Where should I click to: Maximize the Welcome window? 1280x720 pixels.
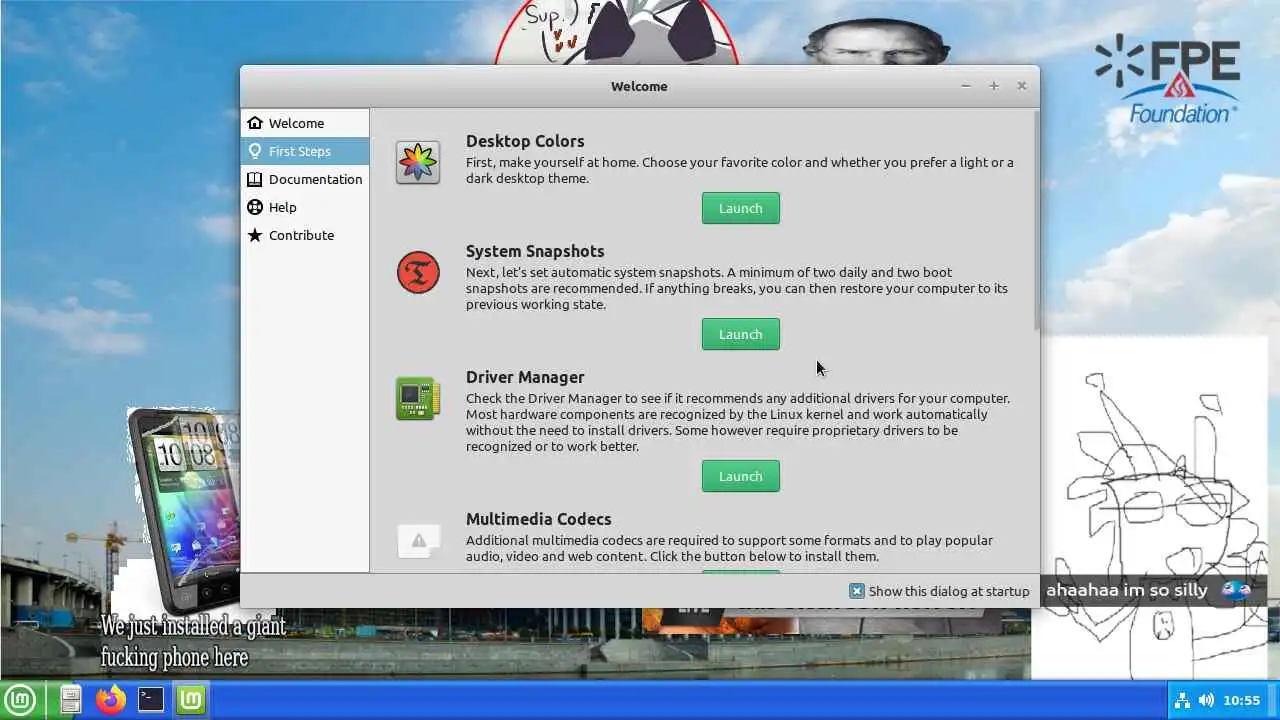point(994,86)
